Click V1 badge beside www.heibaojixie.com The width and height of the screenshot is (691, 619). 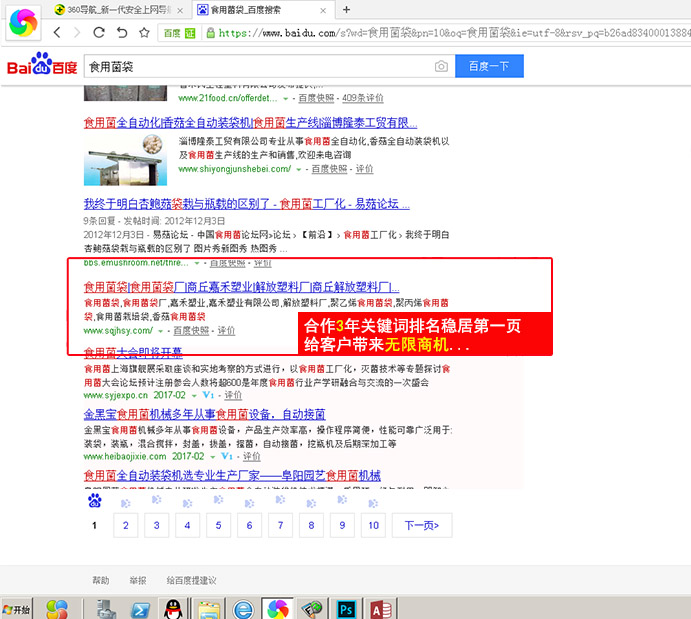coord(227,456)
